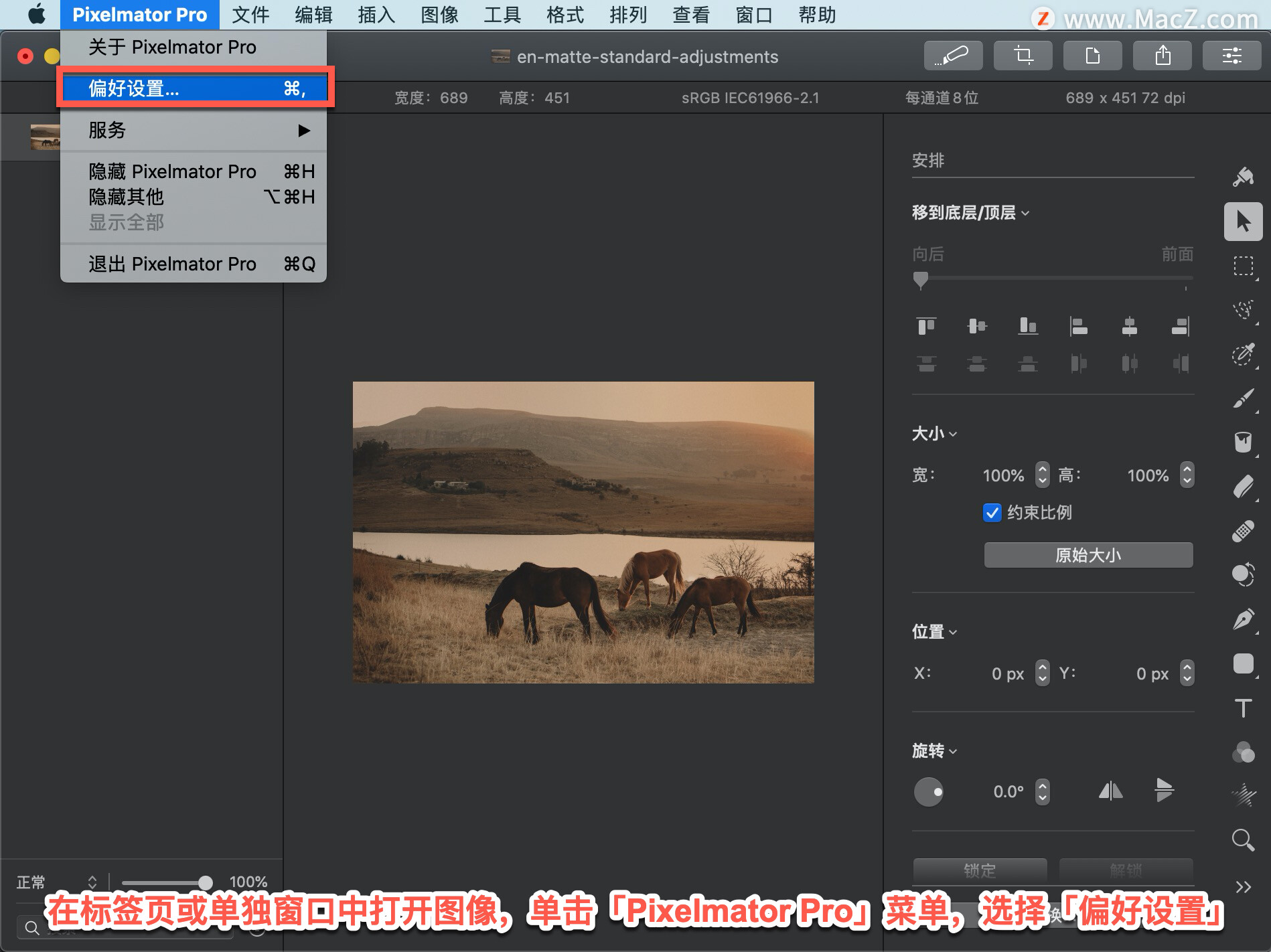Select the color effects circles tool
This screenshot has width=1271, height=952.
point(1243,752)
